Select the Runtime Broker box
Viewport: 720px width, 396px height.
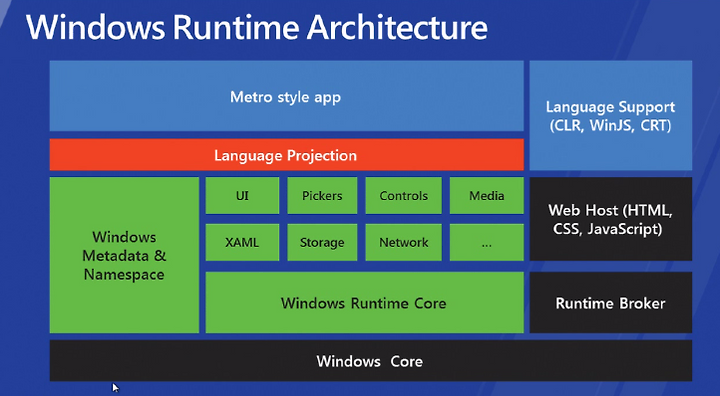611,303
